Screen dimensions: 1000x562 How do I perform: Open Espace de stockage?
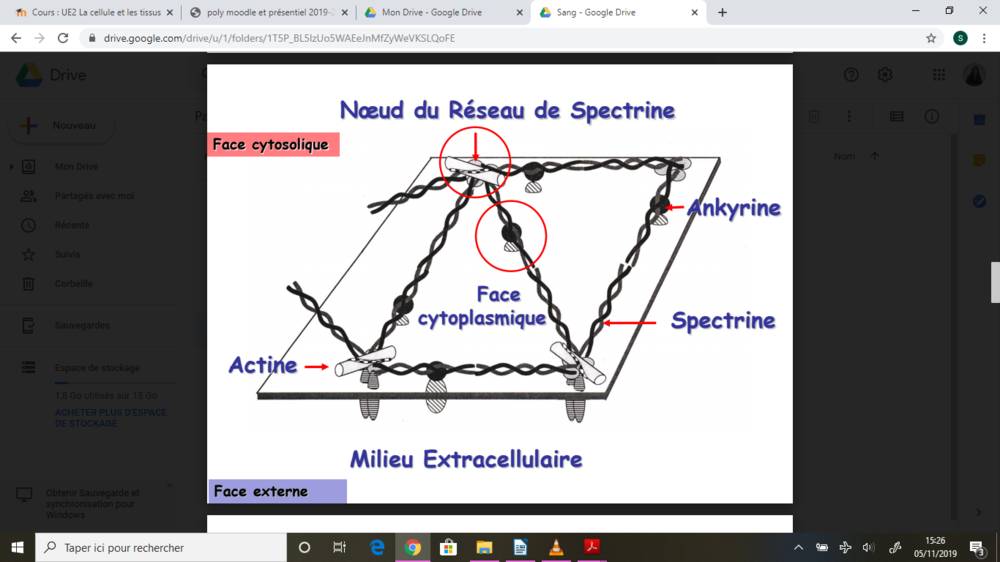coord(97,367)
